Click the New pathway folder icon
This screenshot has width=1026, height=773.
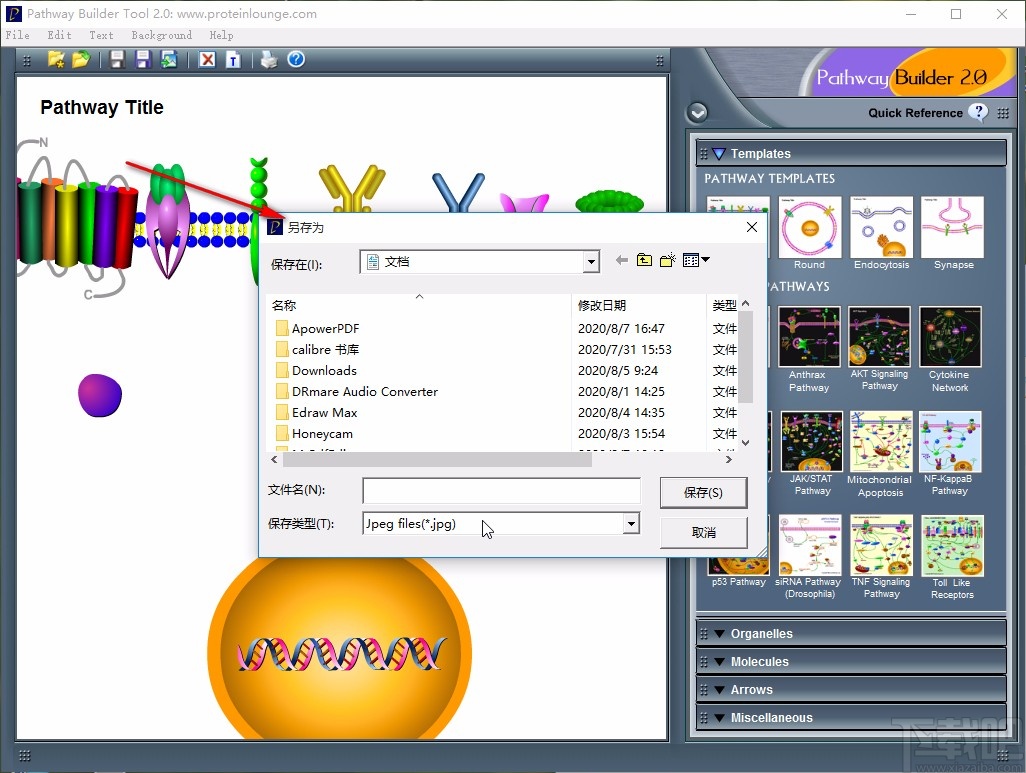56,60
